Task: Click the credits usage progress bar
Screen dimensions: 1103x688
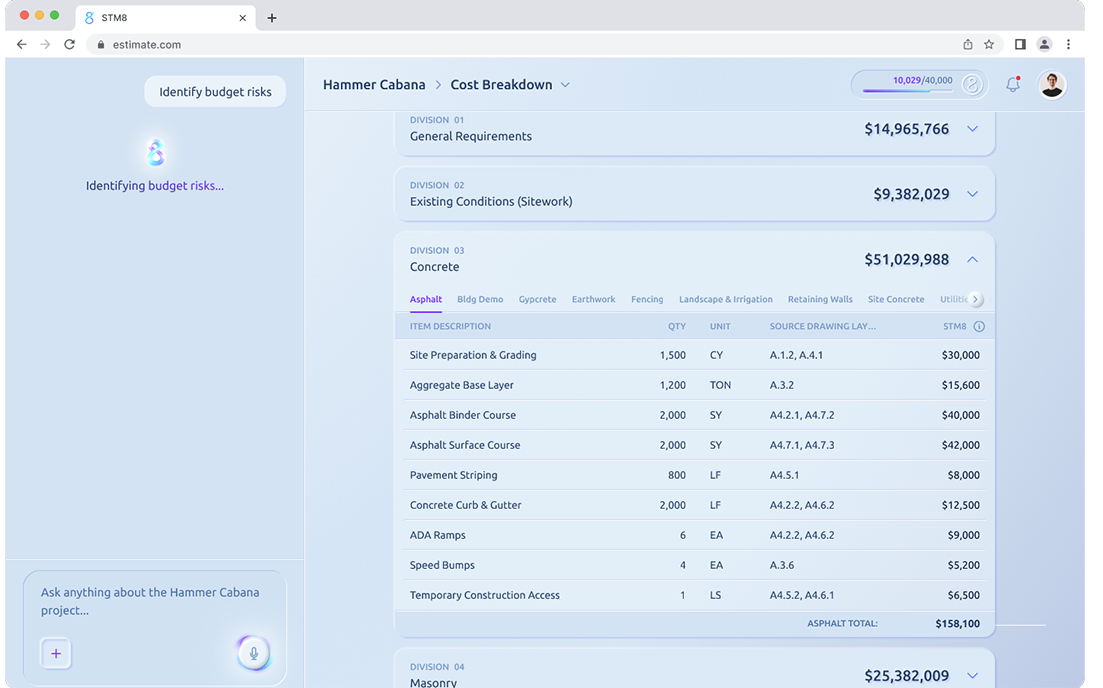Action: pyautogui.click(x=908, y=91)
